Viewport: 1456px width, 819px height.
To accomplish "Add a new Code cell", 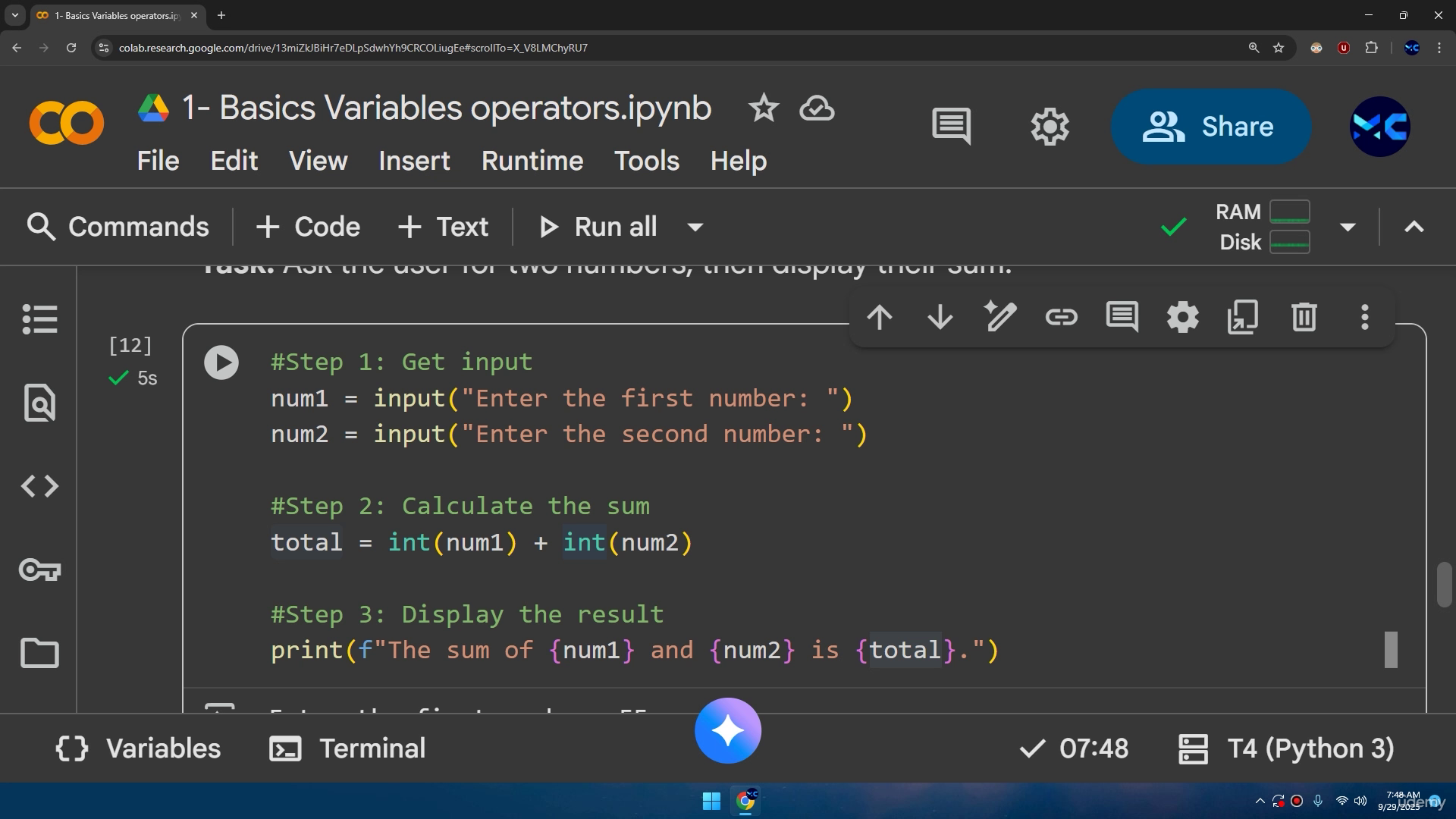I will (308, 227).
